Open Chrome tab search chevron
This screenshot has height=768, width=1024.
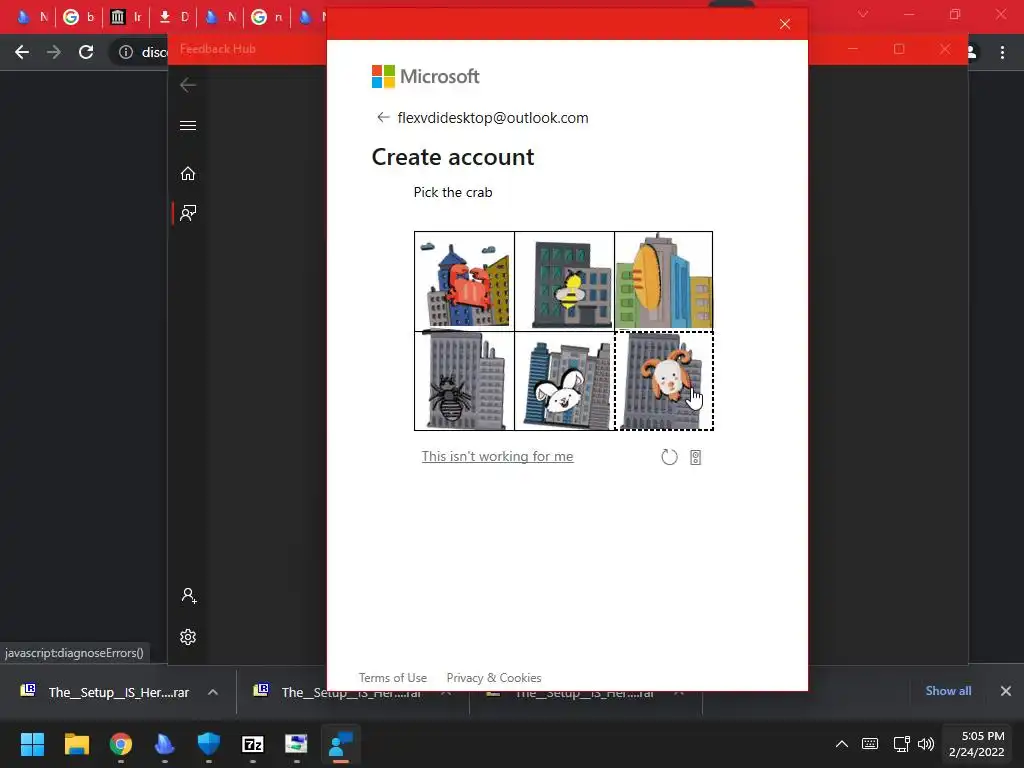(x=863, y=14)
